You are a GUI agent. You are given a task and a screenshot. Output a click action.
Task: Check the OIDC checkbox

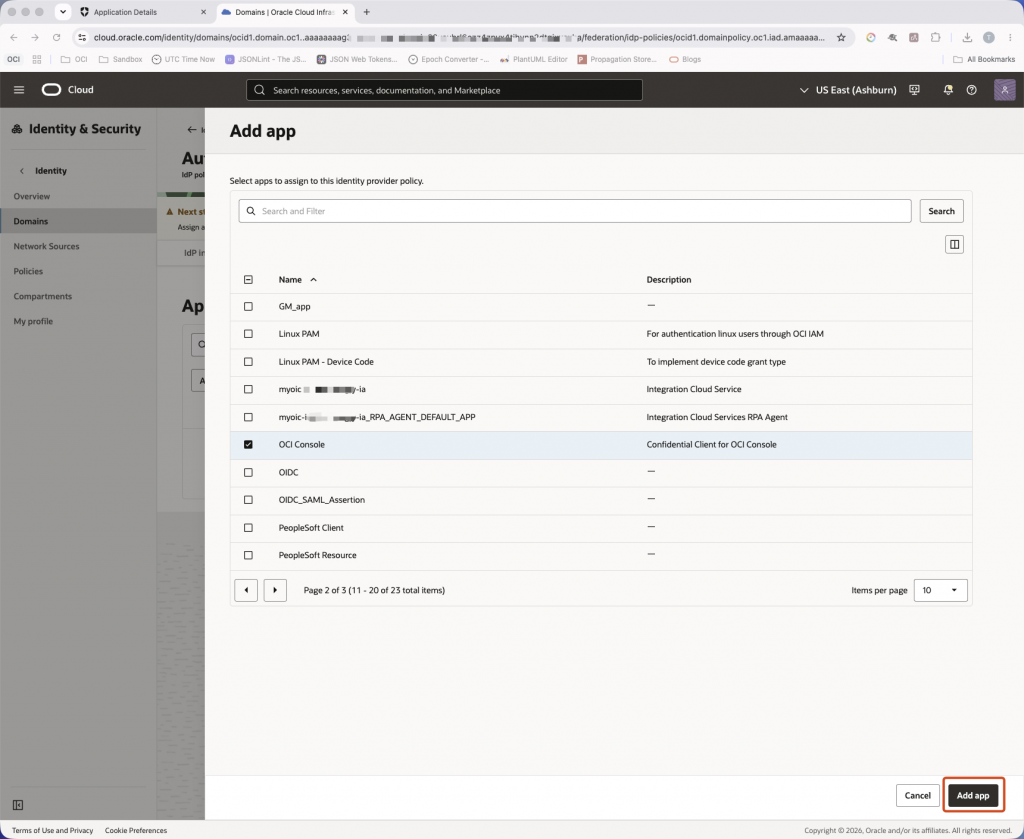(248, 472)
